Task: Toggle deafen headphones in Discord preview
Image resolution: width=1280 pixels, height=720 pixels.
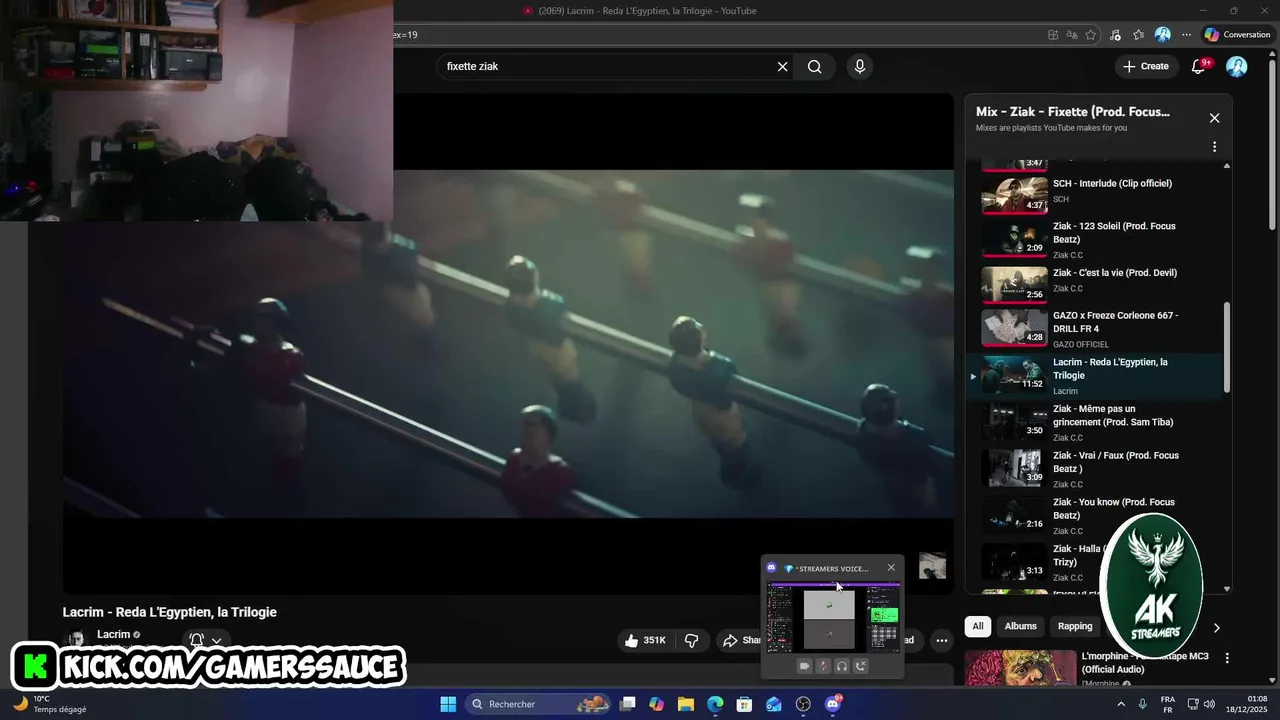Action: point(842,666)
